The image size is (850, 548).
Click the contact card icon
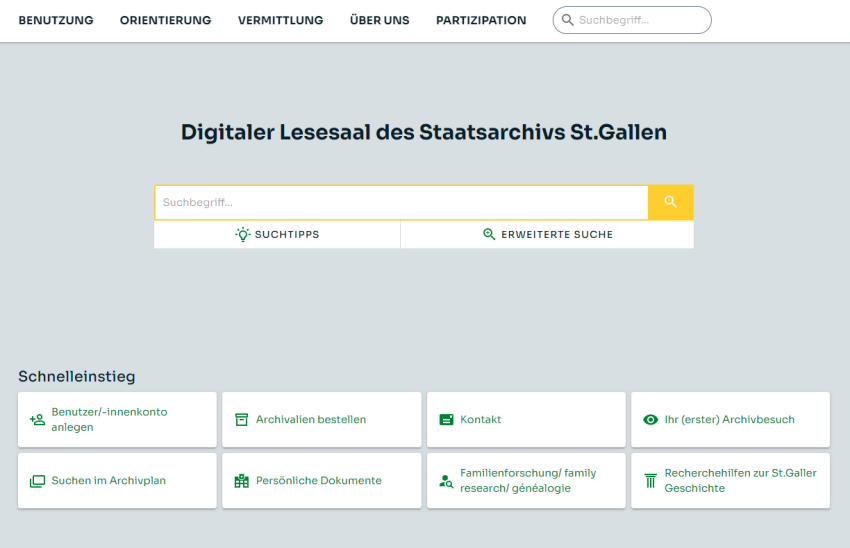(x=446, y=420)
